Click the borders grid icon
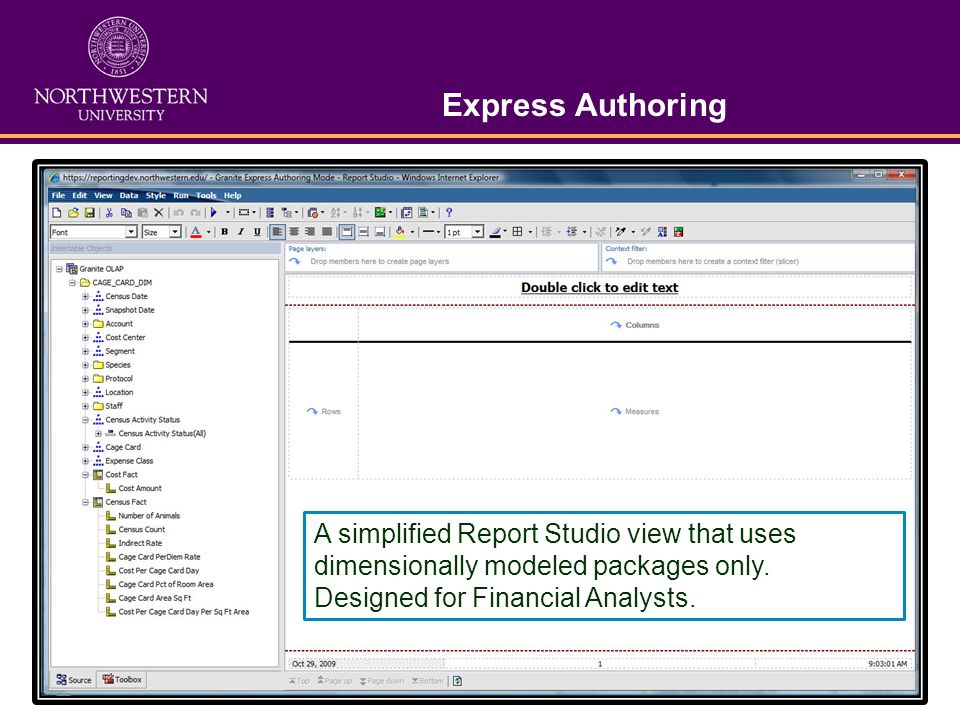The image size is (960, 720). click(x=518, y=231)
